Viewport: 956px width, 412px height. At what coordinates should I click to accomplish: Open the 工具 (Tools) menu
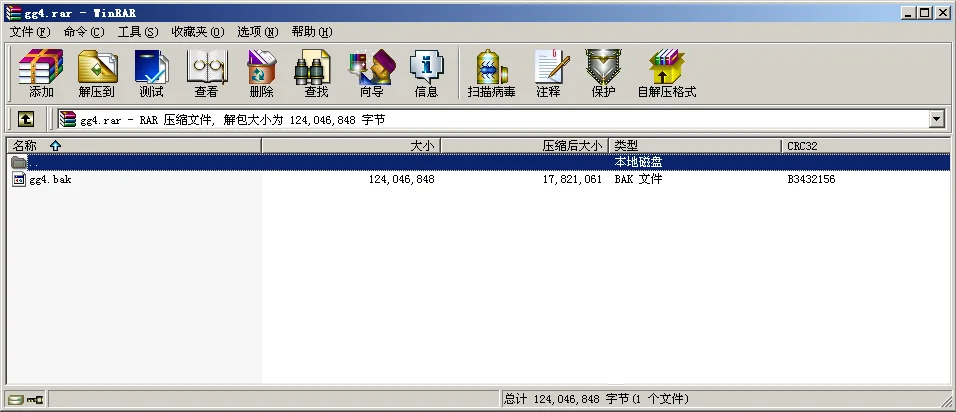[137, 32]
